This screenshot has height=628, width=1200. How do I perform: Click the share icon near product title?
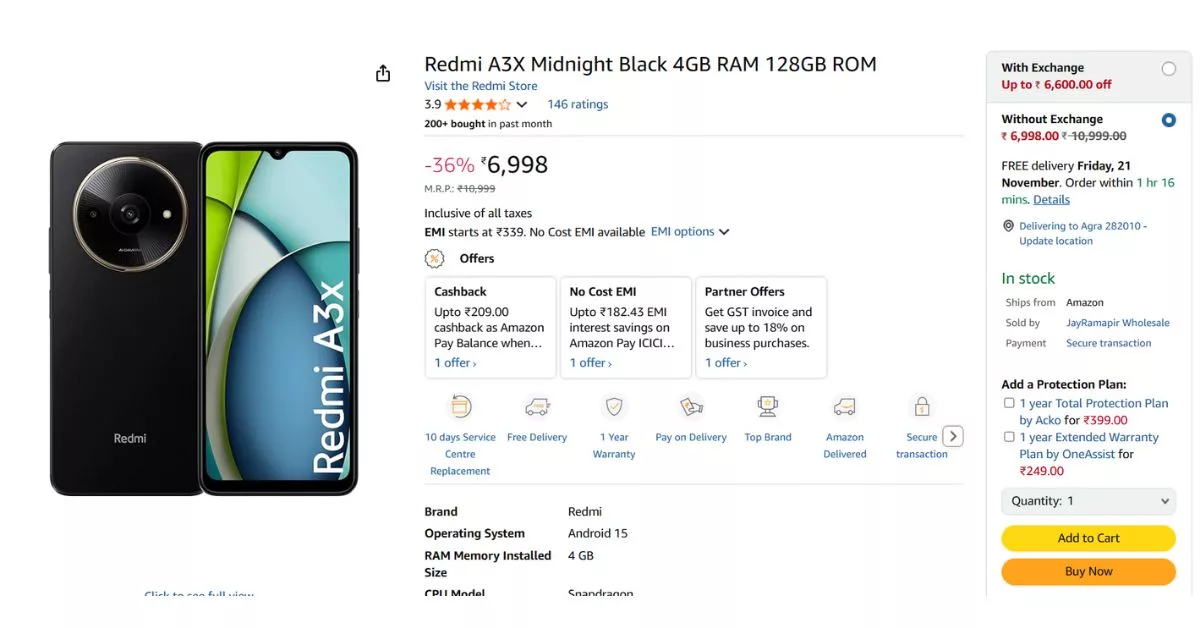click(x=383, y=72)
